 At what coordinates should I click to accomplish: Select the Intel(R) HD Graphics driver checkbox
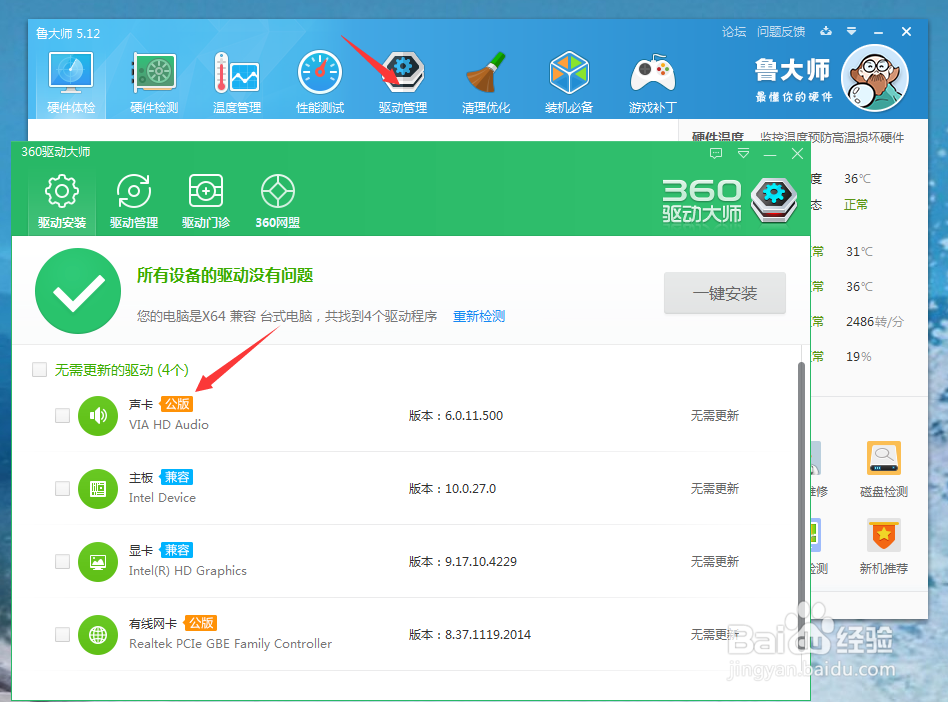(x=62, y=561)
